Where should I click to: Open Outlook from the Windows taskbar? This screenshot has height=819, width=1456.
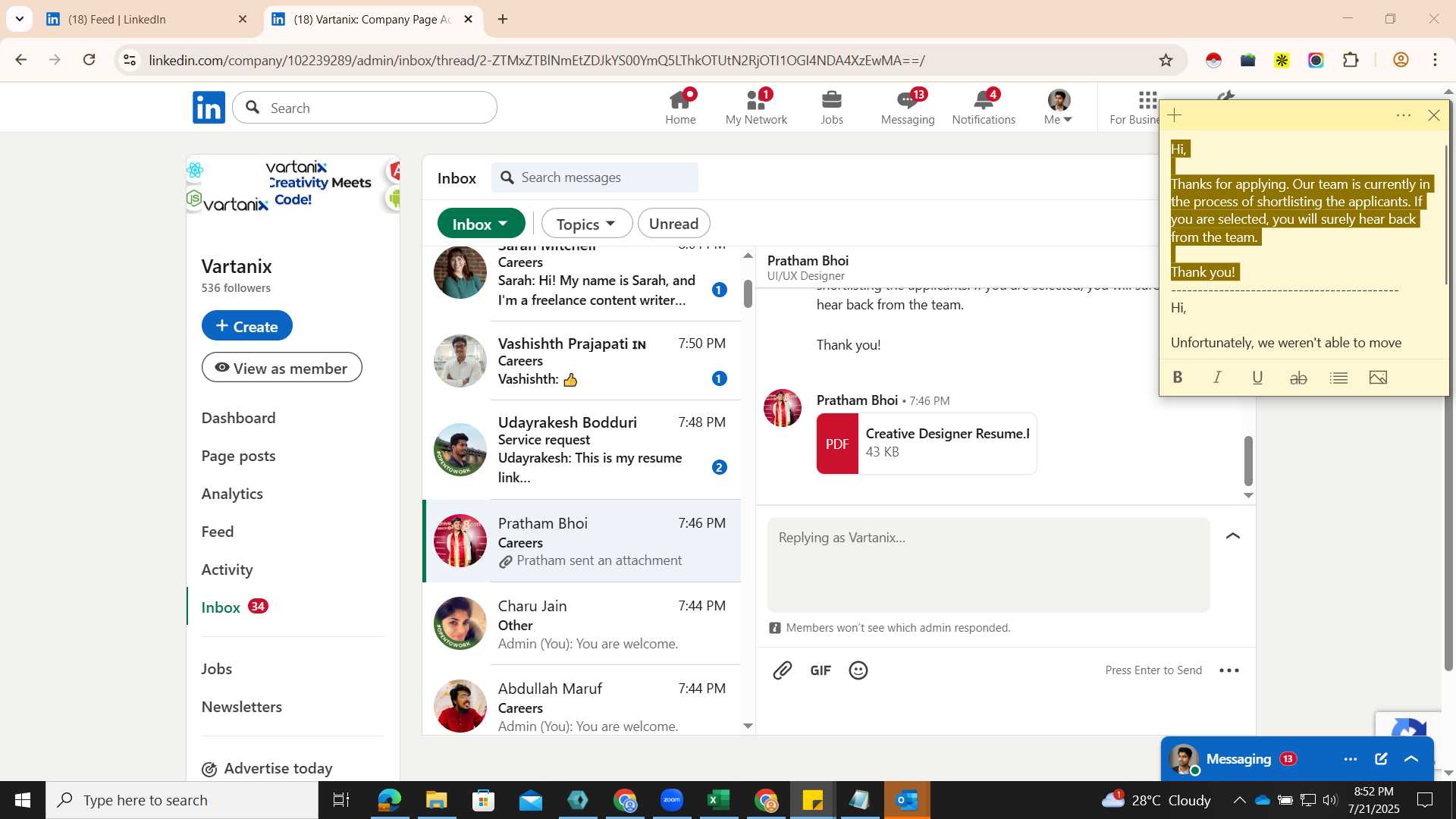[907, 800]
